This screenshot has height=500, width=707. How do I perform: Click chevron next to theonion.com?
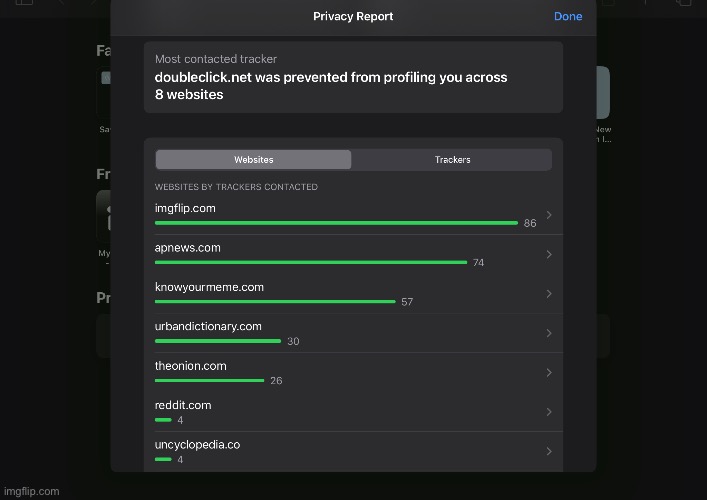pos(549,373)
